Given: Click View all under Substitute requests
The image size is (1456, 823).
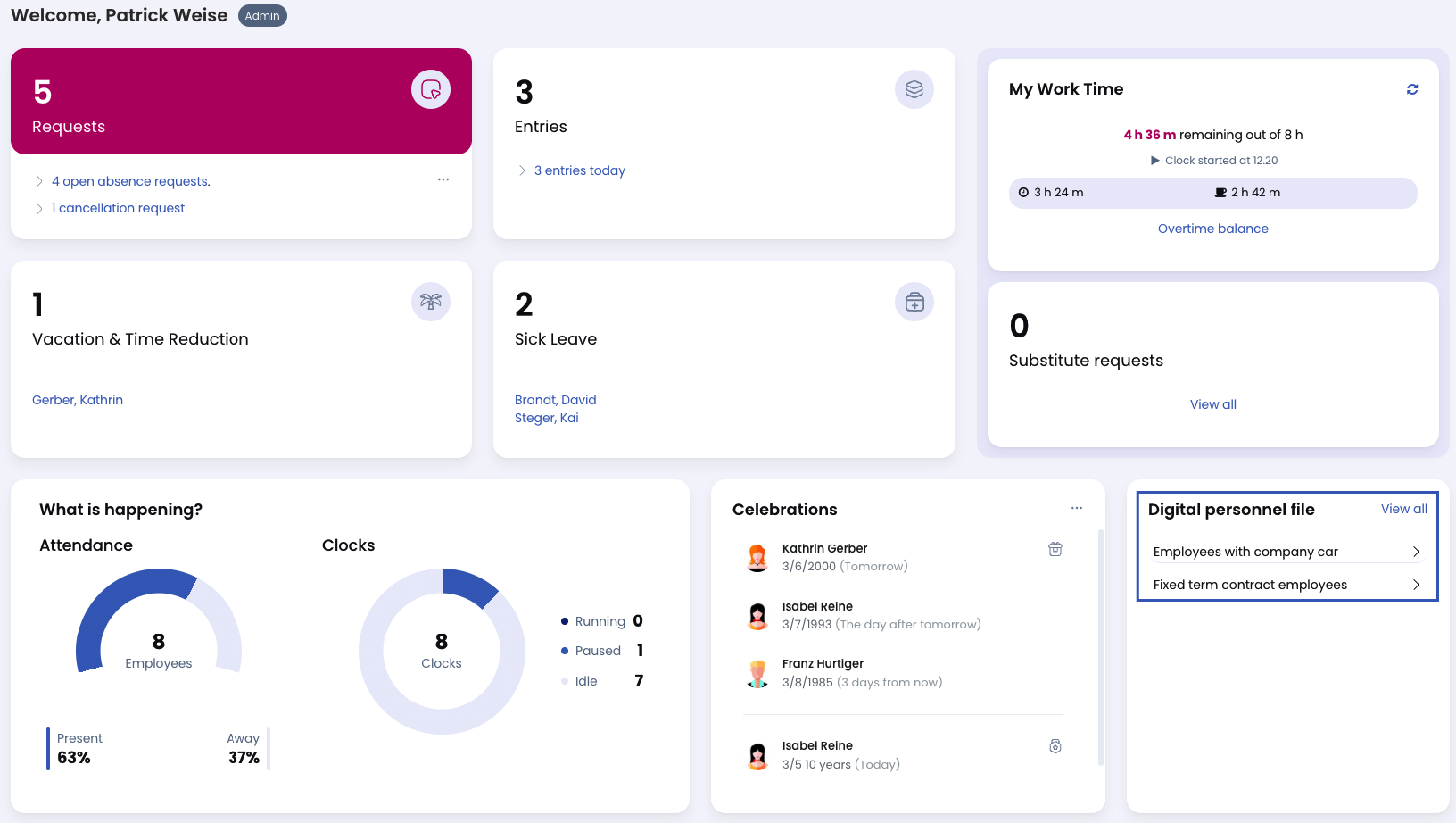Looking at the screenshot, I should pos(1212,404).
